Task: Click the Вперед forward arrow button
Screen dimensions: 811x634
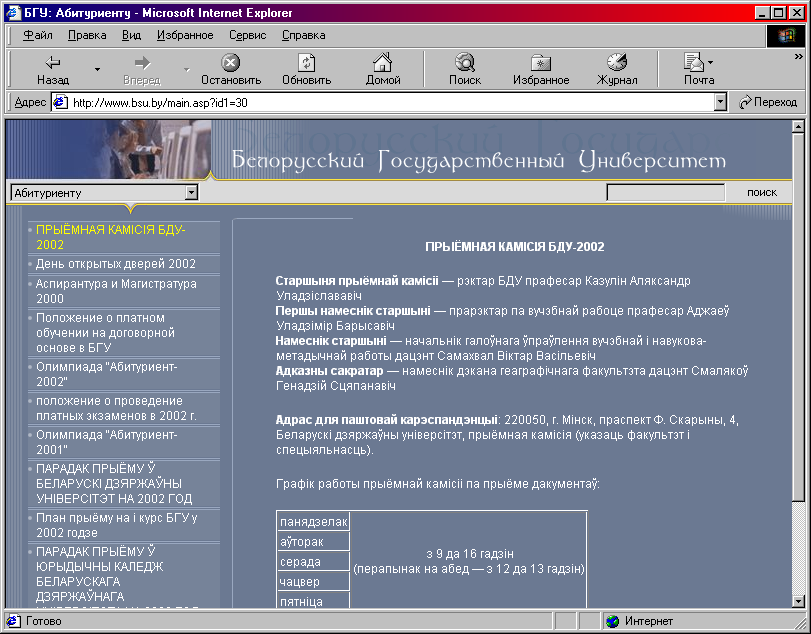Action: [142, 69]
